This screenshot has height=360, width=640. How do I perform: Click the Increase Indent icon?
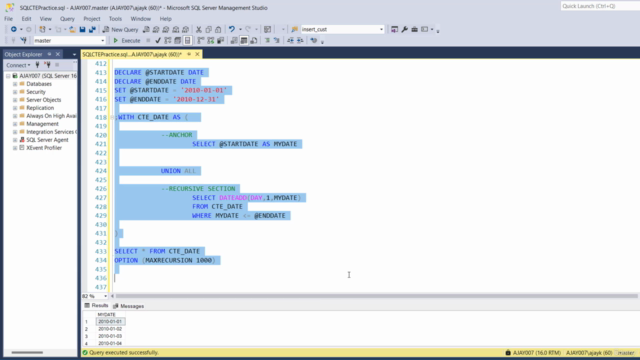pyautogui.click(x=300, y=40)
